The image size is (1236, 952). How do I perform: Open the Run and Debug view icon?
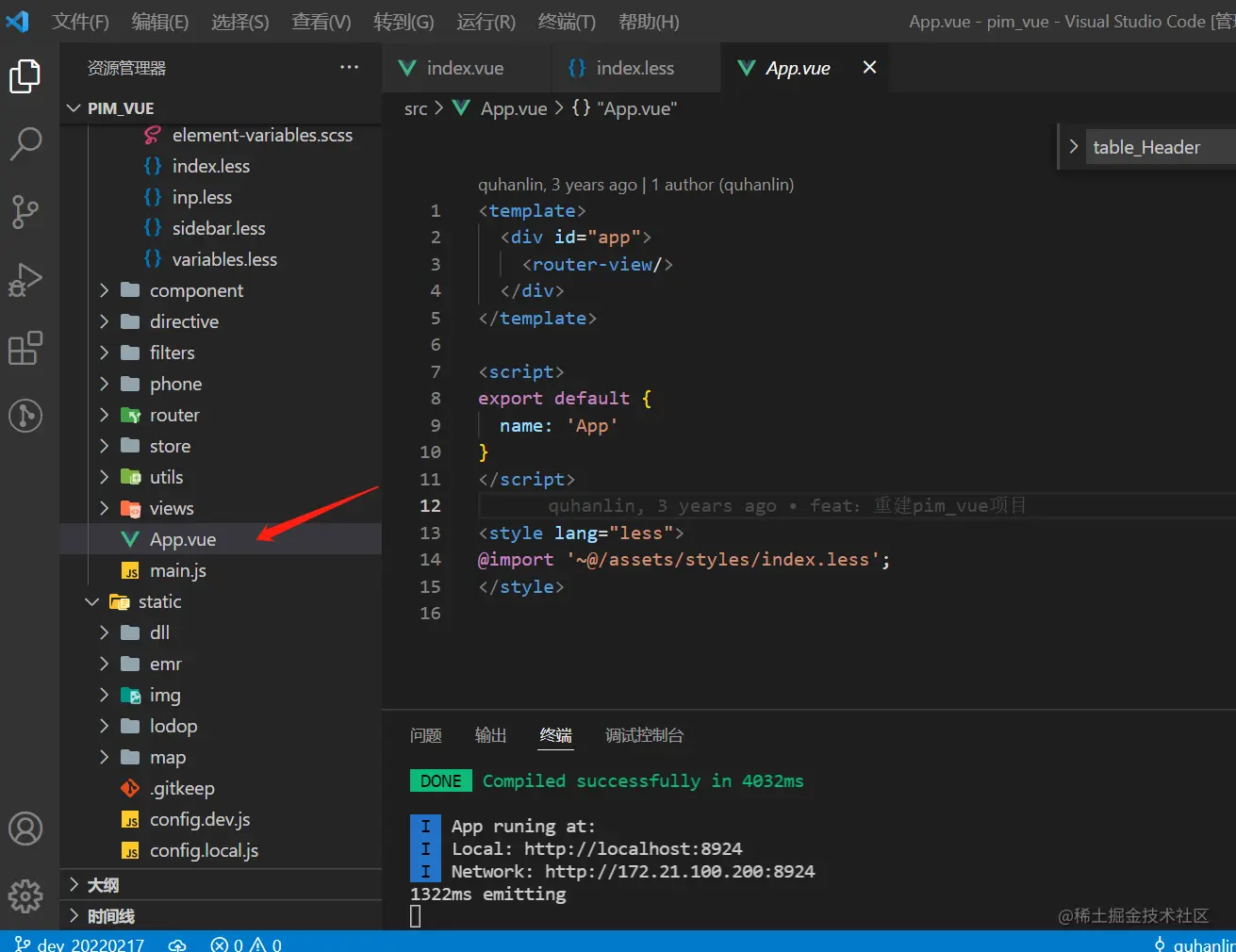click(x=25, y=279)
